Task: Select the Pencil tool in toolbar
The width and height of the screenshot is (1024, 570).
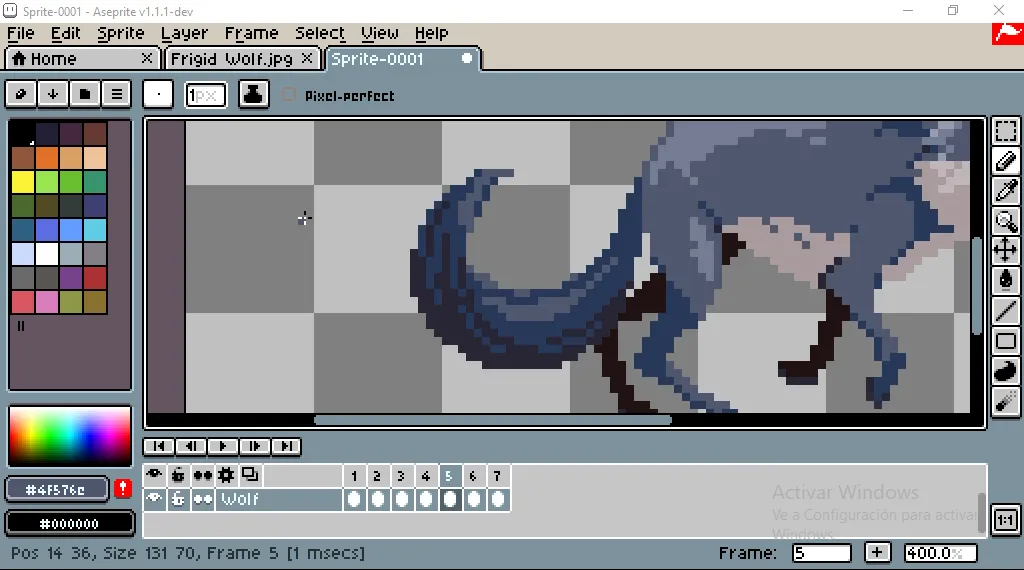Action: 1006,161
